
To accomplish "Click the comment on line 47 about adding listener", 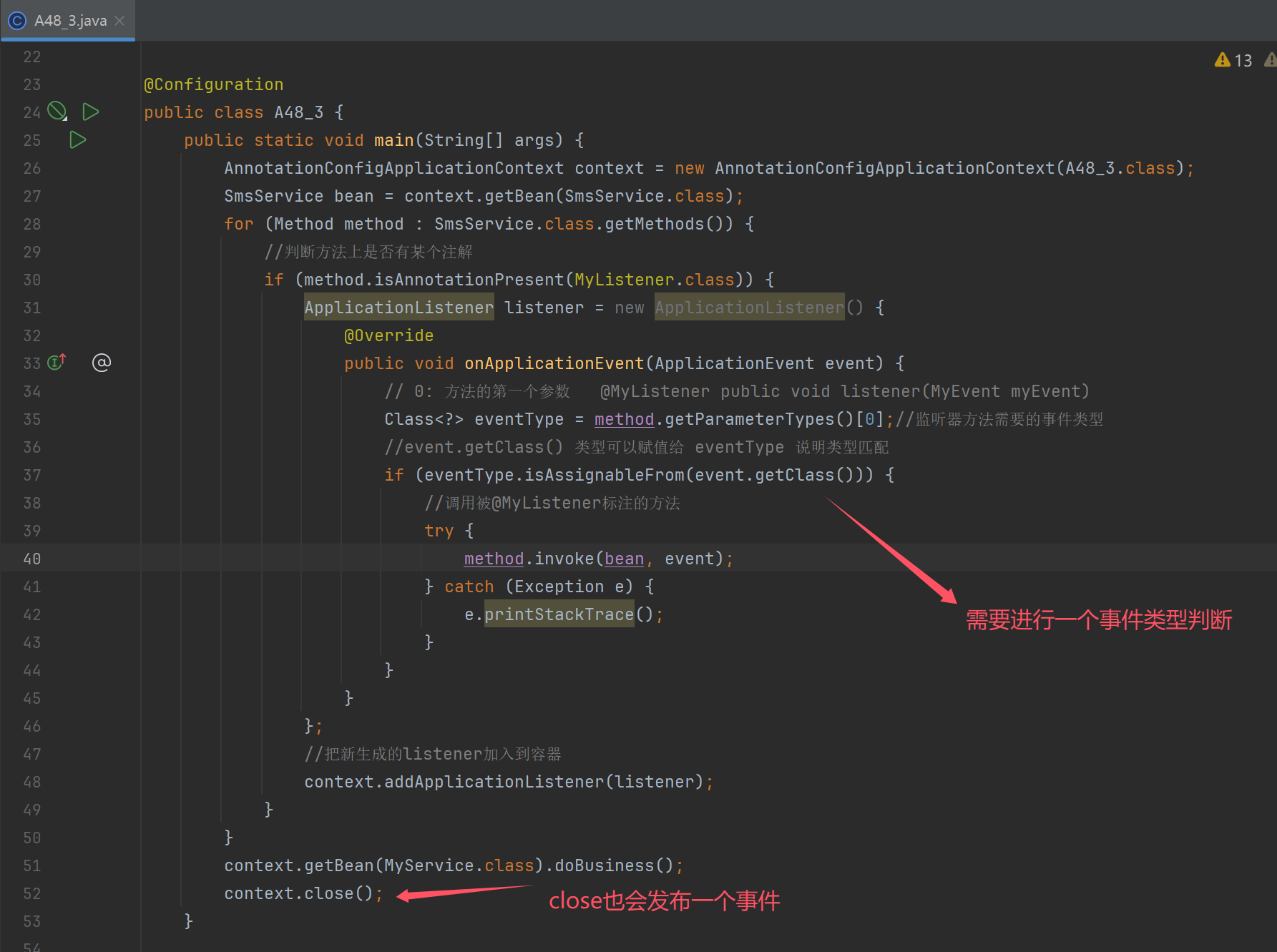I will click(432, 754).
